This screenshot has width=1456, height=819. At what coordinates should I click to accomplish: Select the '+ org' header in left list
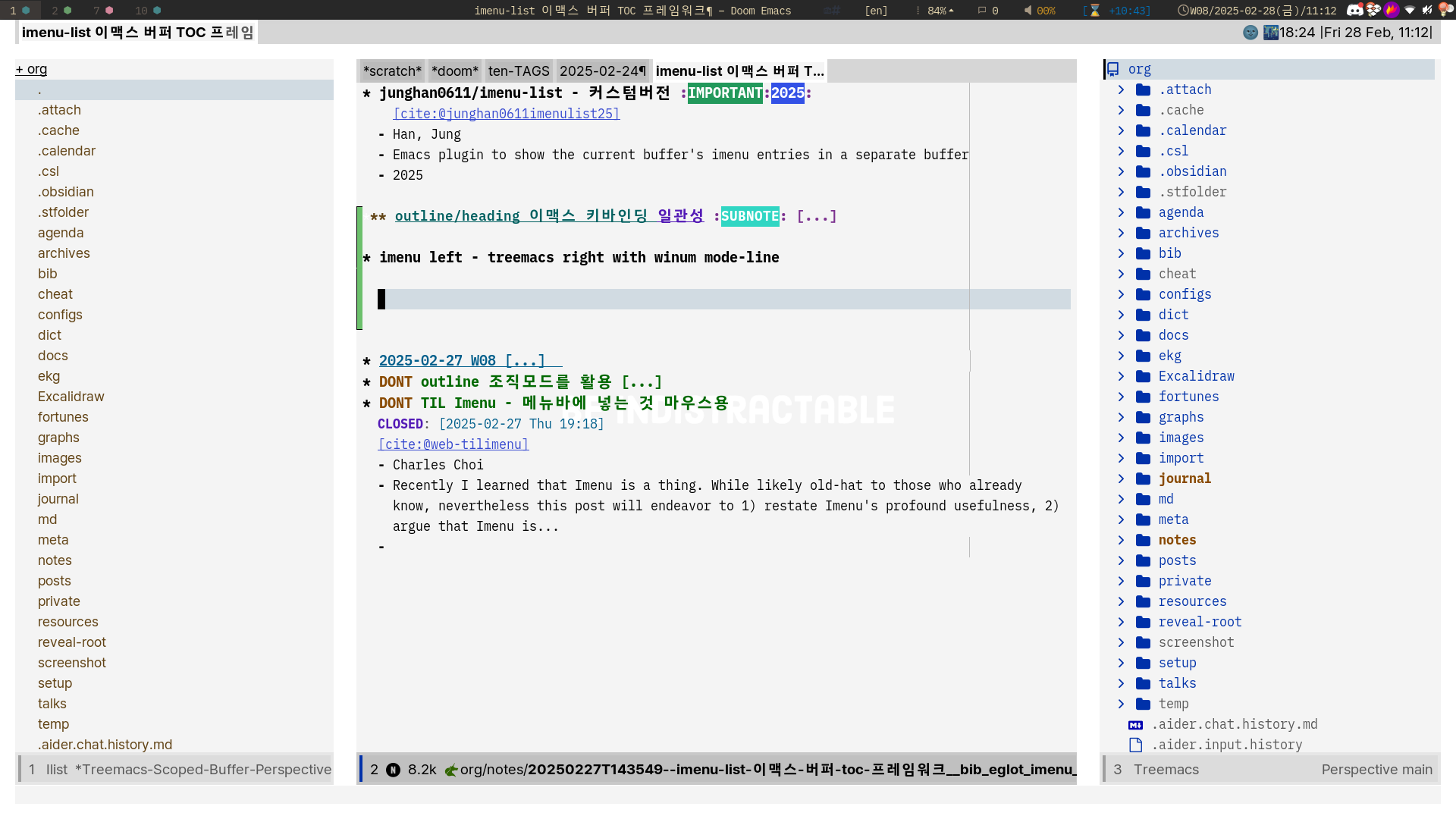(31, 69)
